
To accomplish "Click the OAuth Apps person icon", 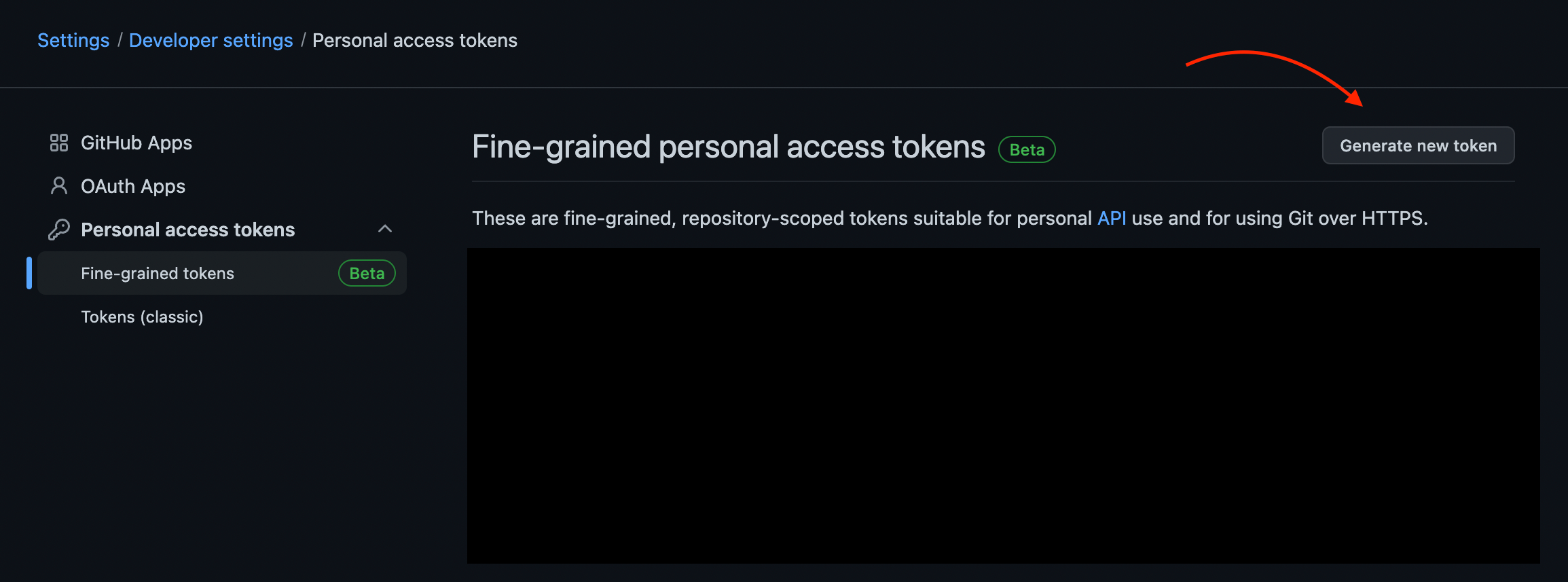I will [59, 186].
